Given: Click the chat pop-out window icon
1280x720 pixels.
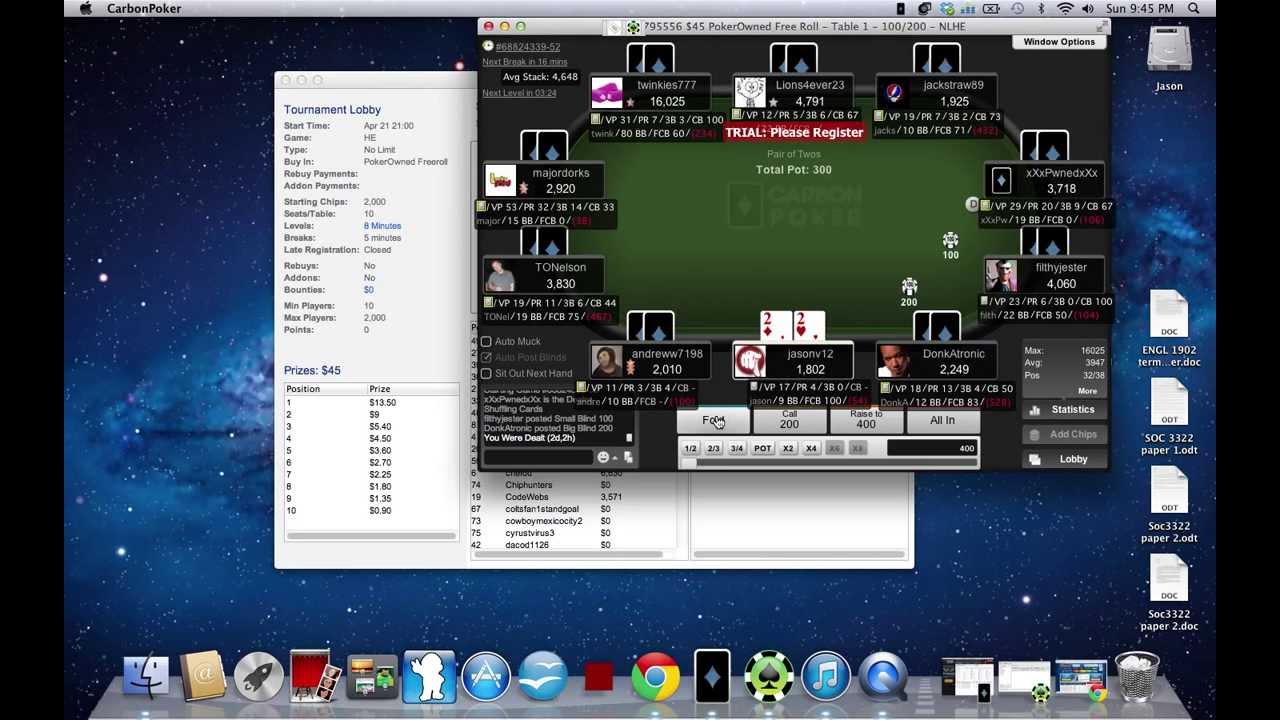Looking at the screenshot, I should (628, 458).
